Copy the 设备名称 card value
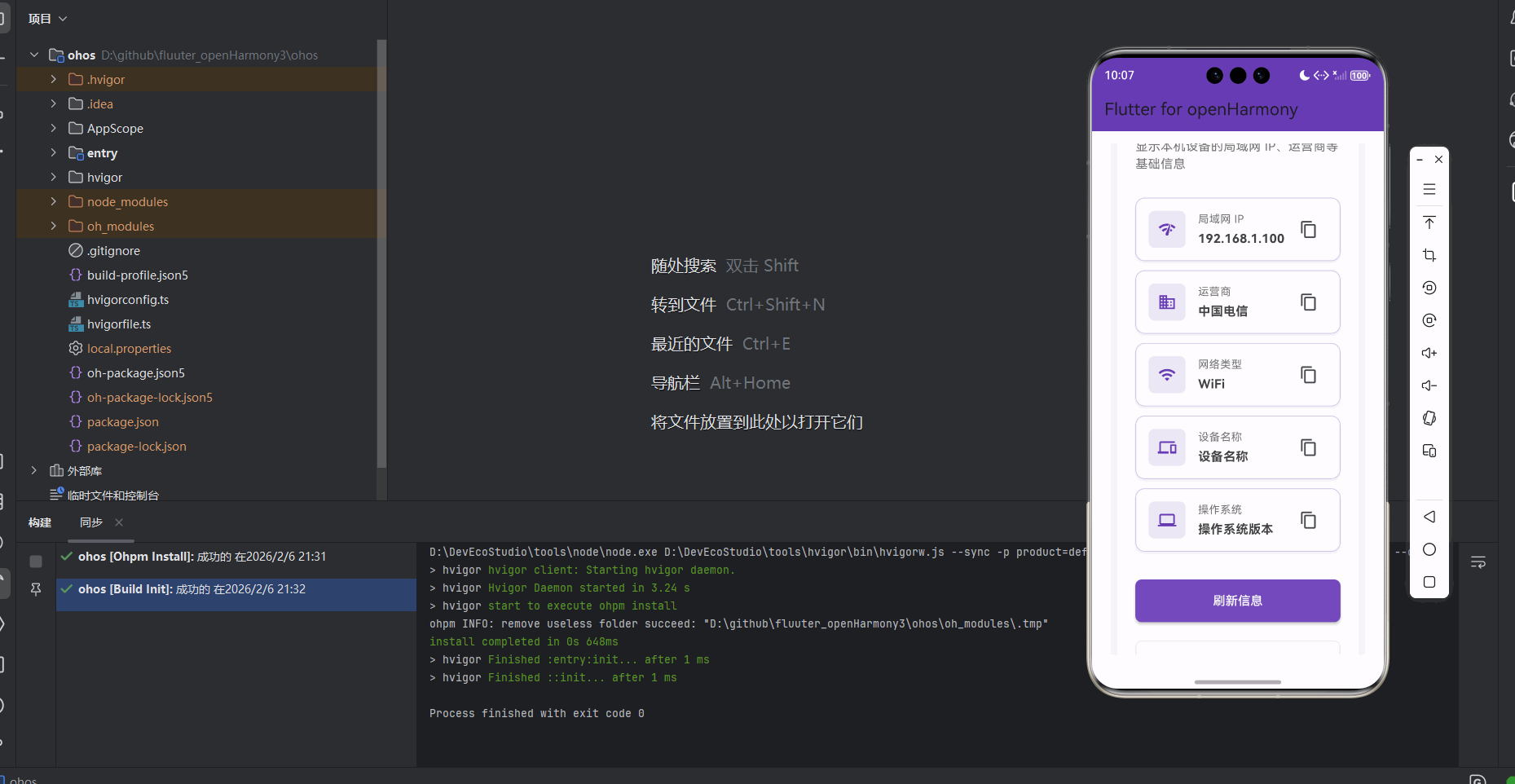The width and height of the screenshot is (1515, 784). [x=1308, y=447]
